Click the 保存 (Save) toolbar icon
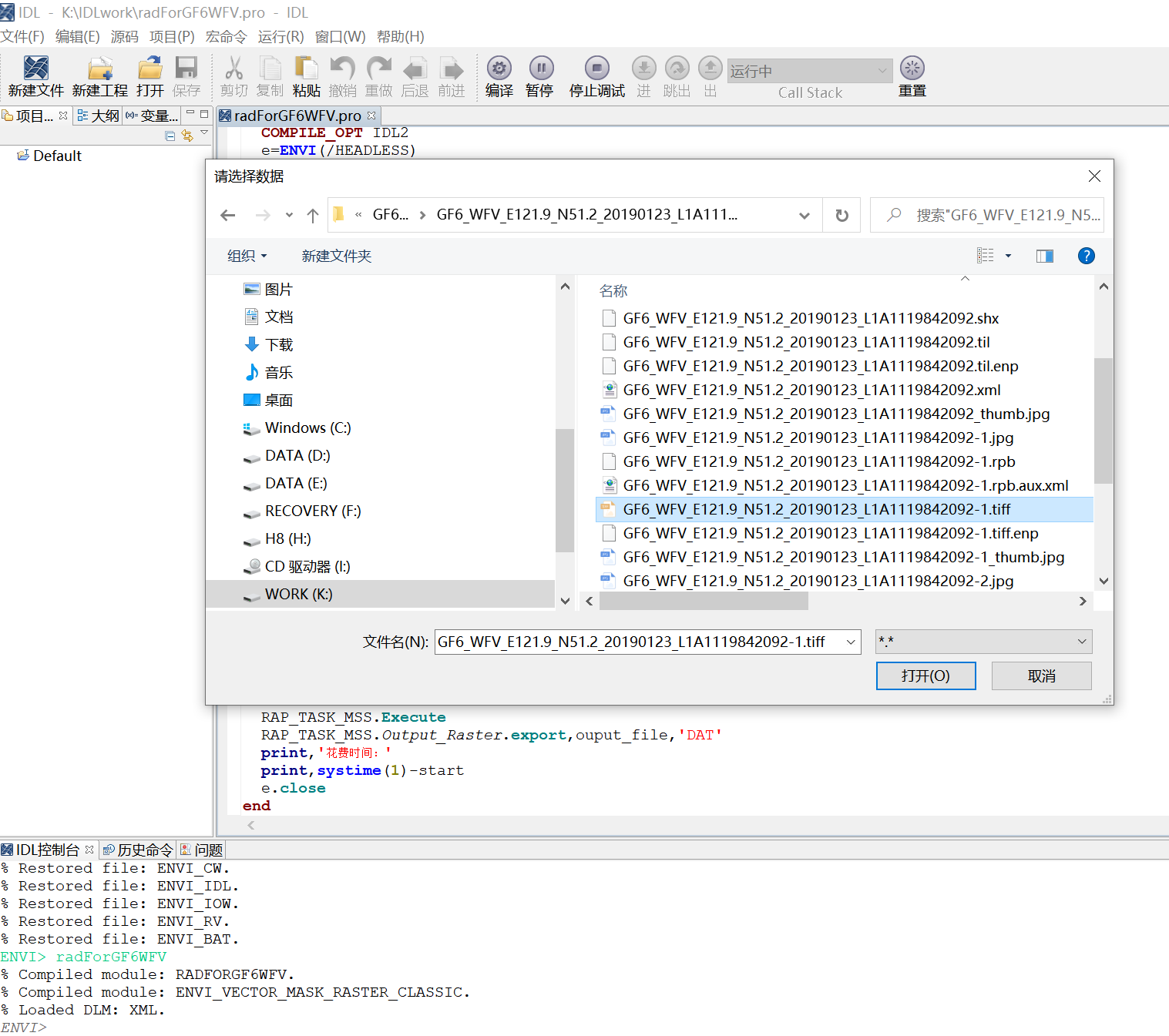 tap(186, 69)
